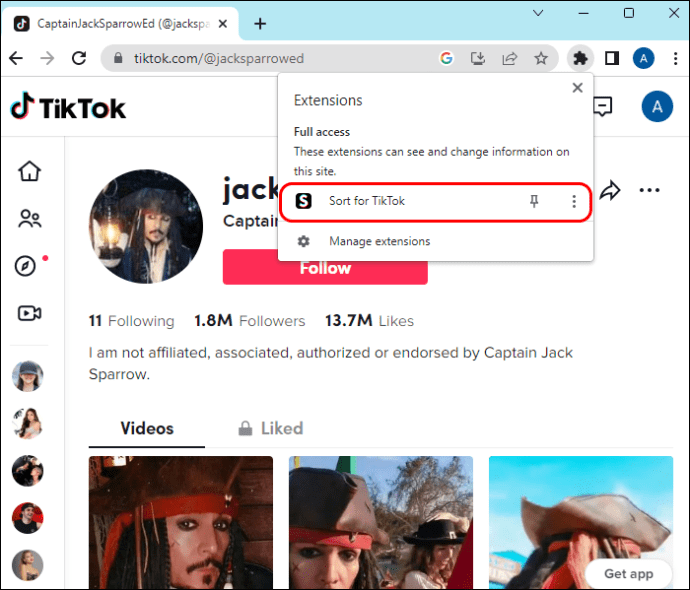Expand the tab search chevron in title bar

click(538, 14)
